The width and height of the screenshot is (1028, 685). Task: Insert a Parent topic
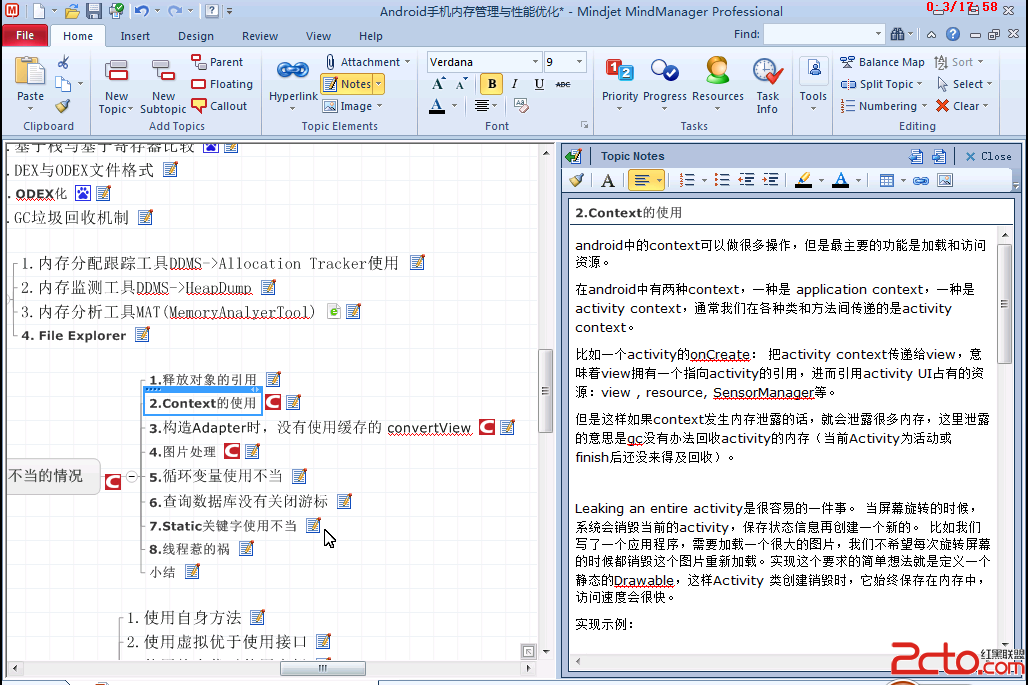(x=217, y=62)
